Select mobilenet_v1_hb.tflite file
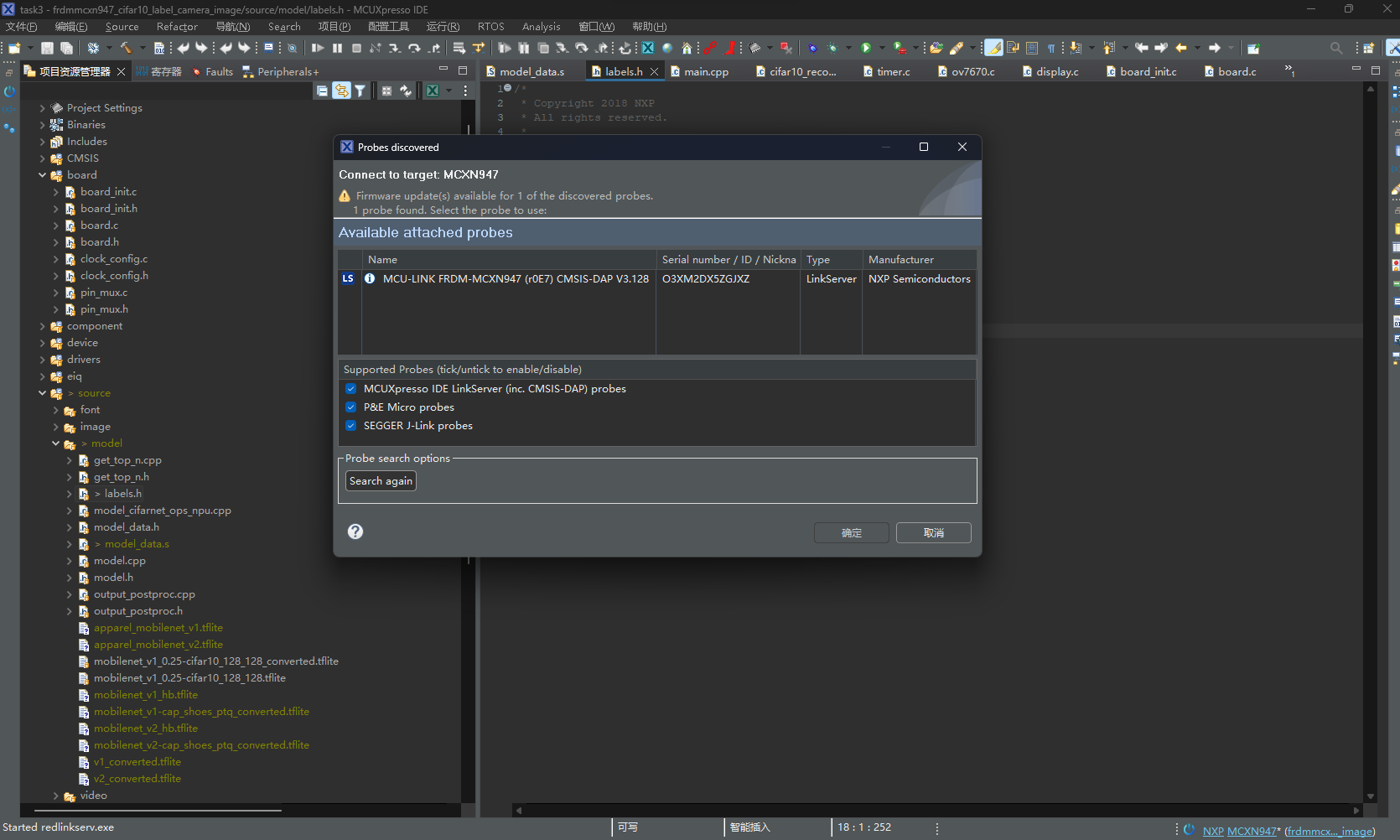The image size is (1400, 840). [146, 695]
